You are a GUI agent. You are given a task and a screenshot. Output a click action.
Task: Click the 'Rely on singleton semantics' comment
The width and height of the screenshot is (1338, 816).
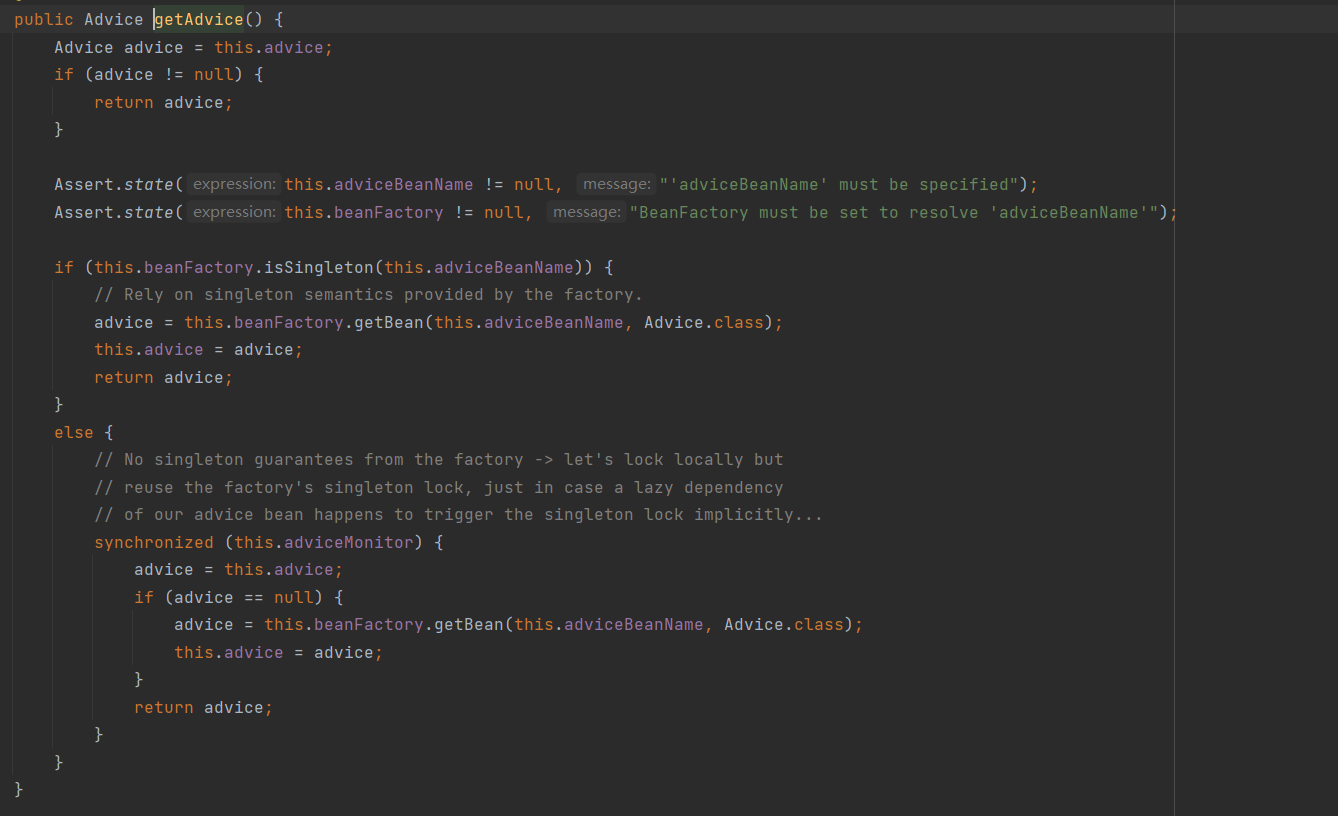(368, 295)
